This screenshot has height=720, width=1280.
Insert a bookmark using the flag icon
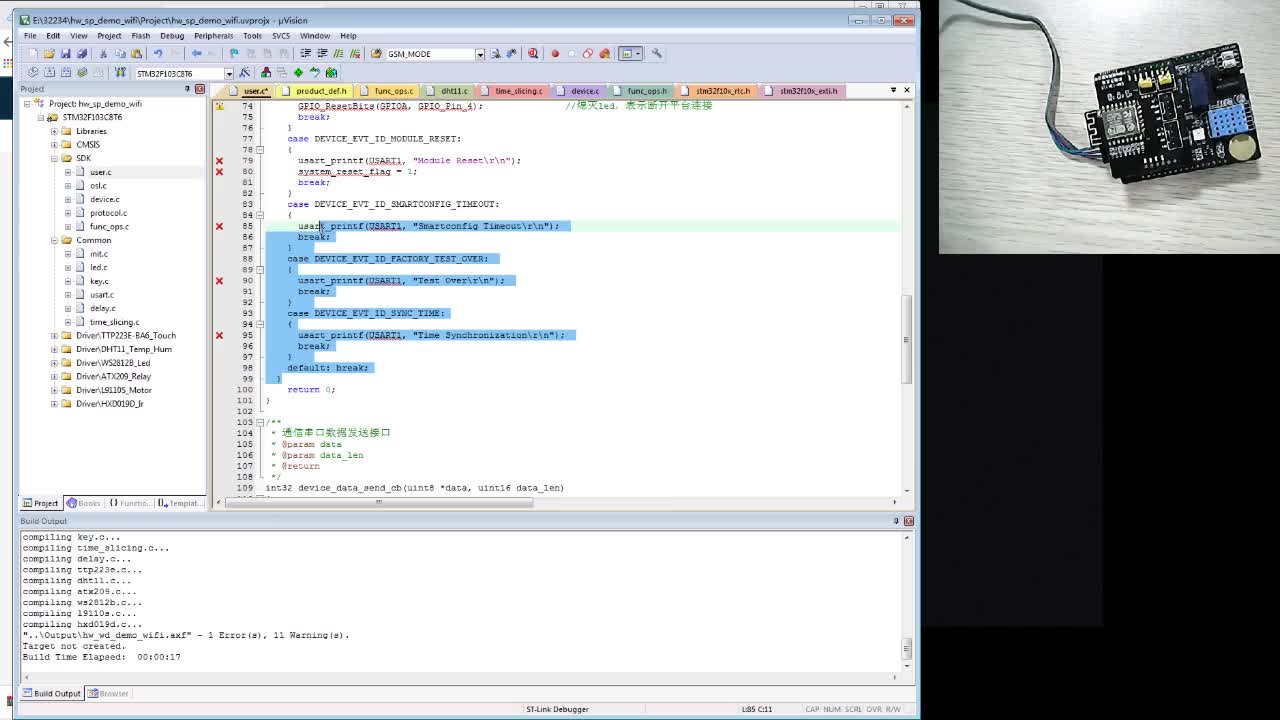click(x=234, y=54)
